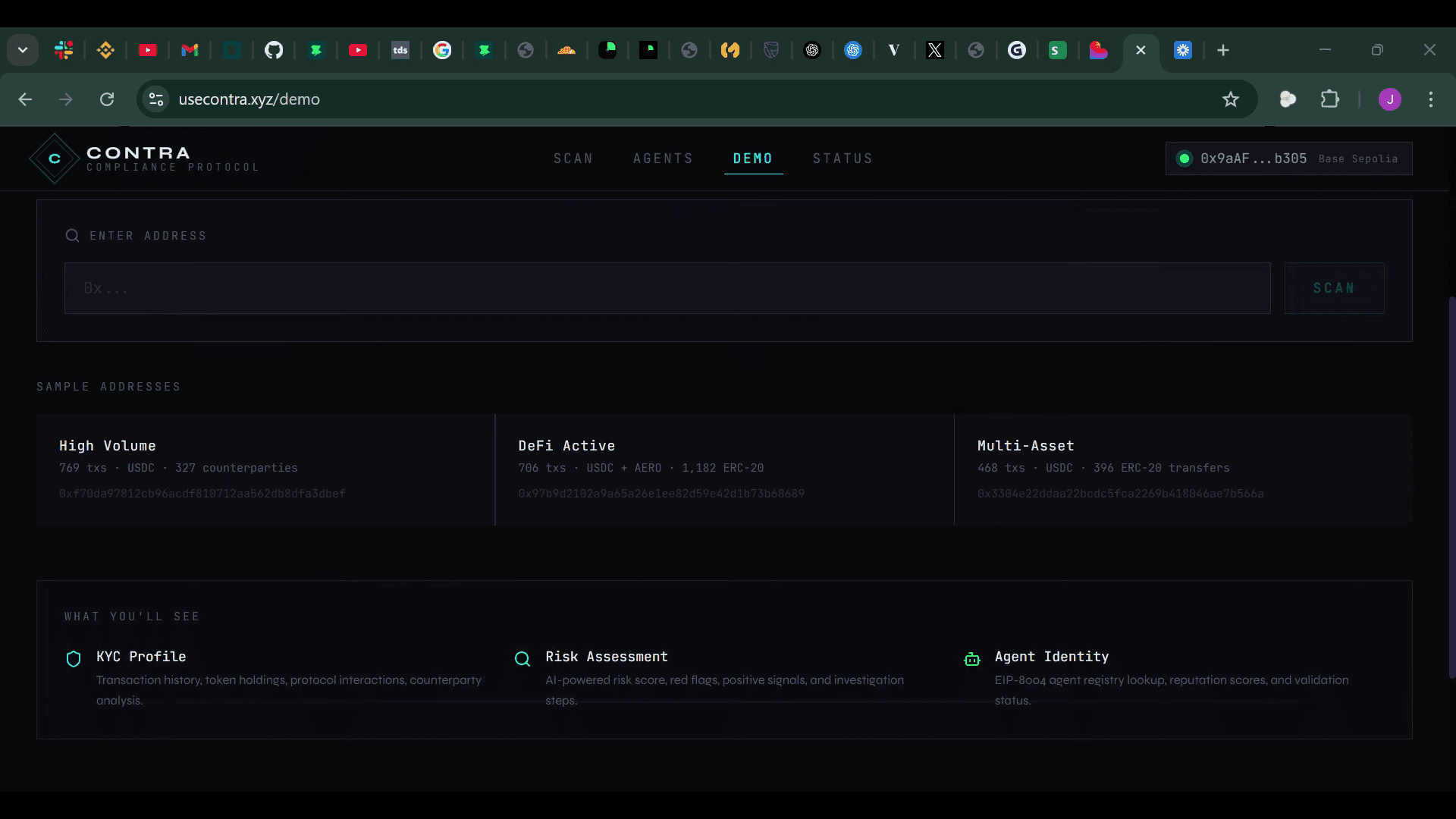Open Chrome's three-dot menu
Viewport: 1456px width, 819px height.
pyautogui.click(x=1431, y=99)
